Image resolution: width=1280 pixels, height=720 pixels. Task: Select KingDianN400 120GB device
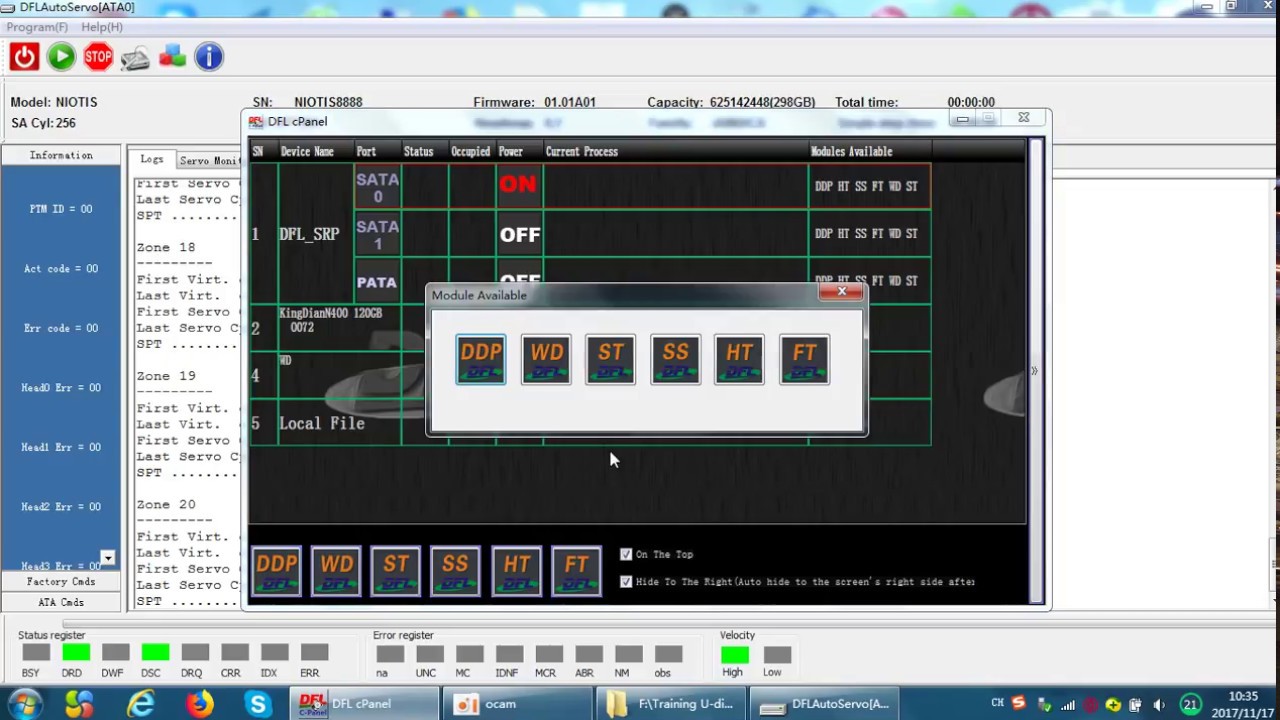click(x=330, y=320)
